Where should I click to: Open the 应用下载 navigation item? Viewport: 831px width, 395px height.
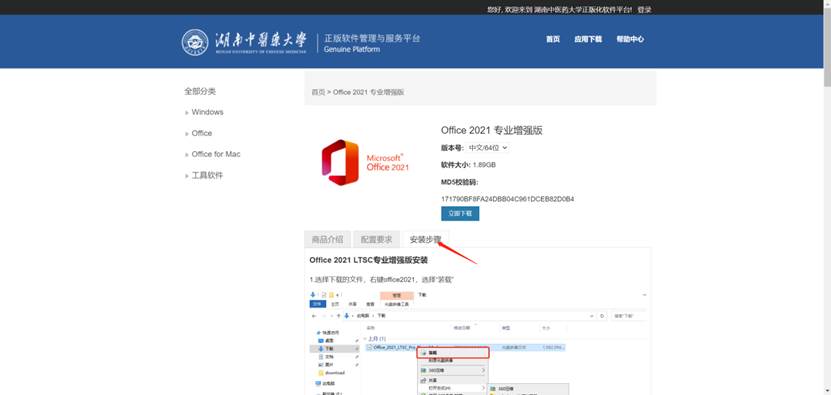pos(588,39)
